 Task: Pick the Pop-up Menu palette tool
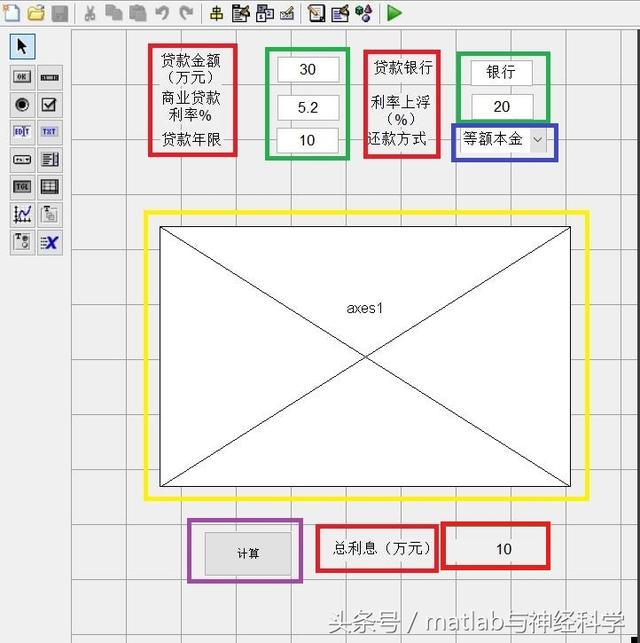(23, 160)
